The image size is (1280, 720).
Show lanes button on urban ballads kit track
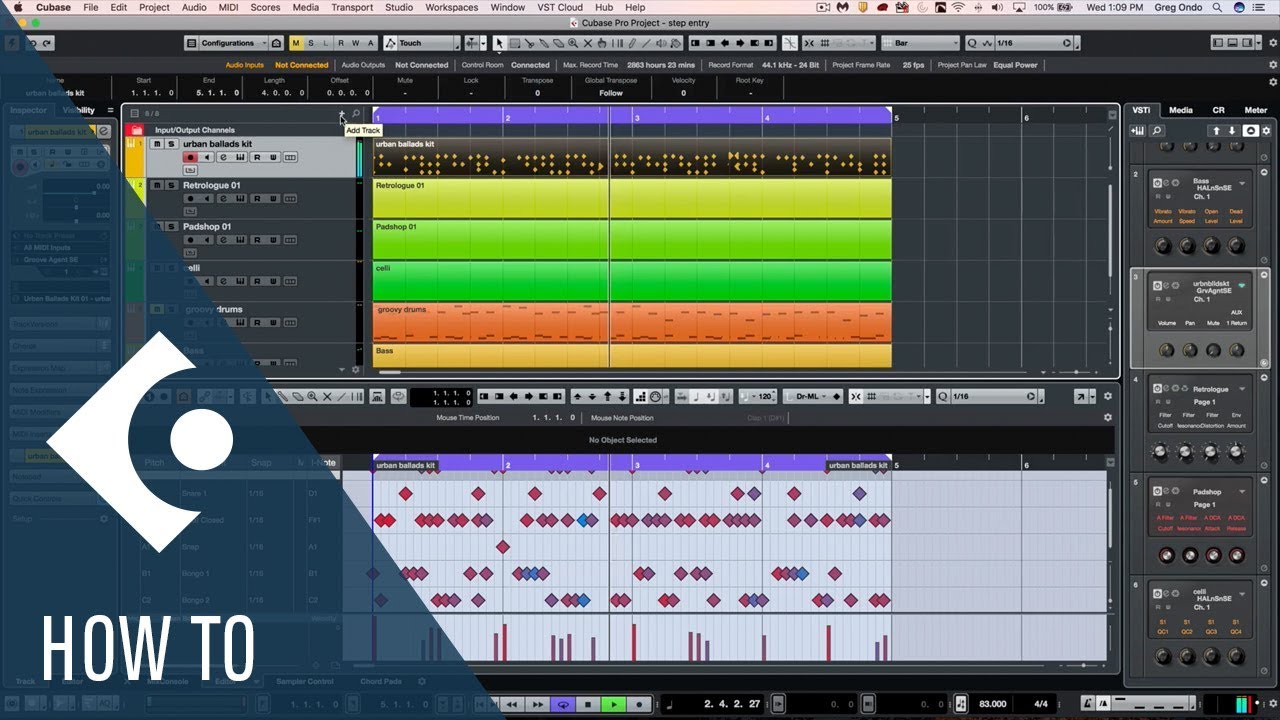(290, 157)
